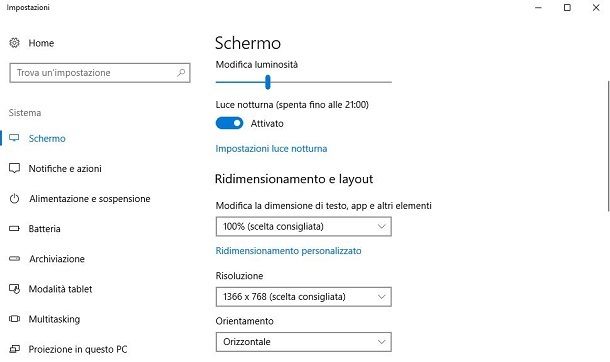The height and width of the screenshot is (362, 610).
Task: Go to Notifiche e azioni section
Action: (x=65, y=168)
